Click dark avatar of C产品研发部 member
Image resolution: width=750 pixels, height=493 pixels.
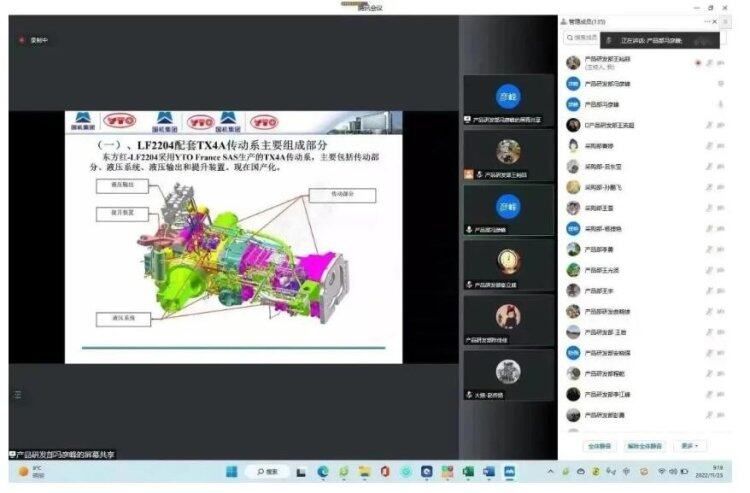click(x=573, y=125)
